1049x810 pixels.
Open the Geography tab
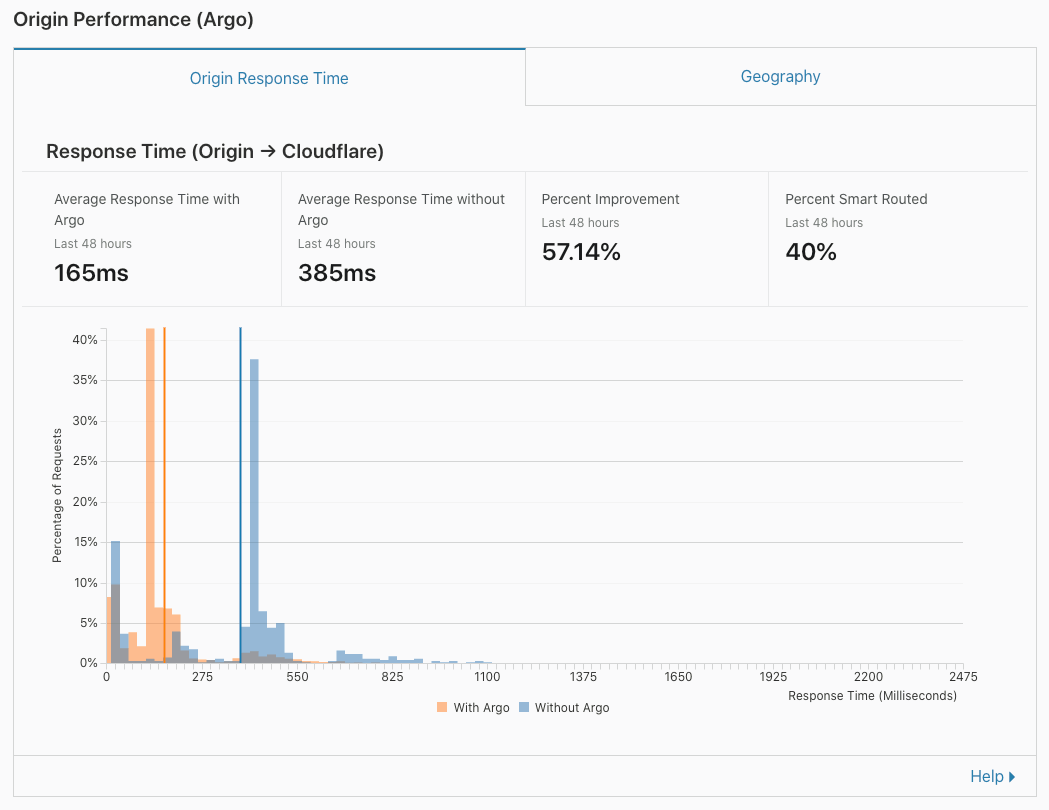point(780,76)
